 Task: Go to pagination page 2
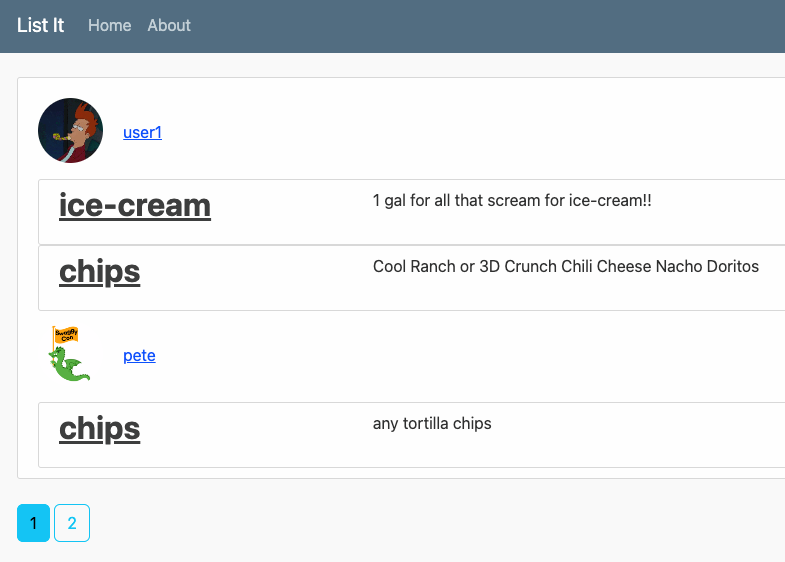coord(72,523)
